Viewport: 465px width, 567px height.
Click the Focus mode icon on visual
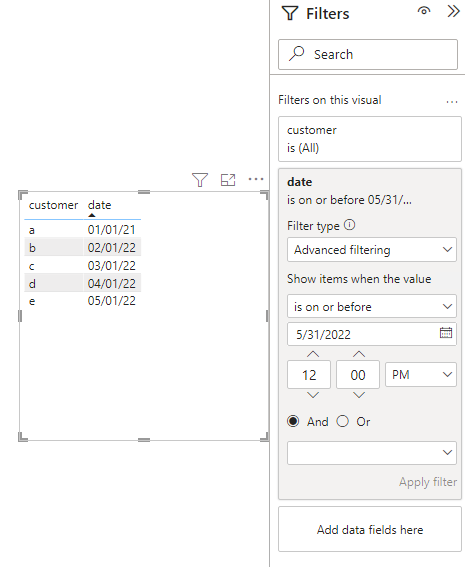click(228, 180)
